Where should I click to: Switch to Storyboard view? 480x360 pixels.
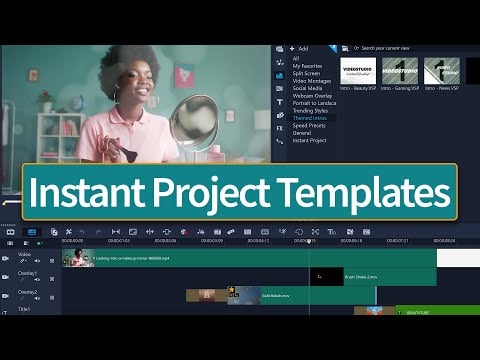coord(11,232)
